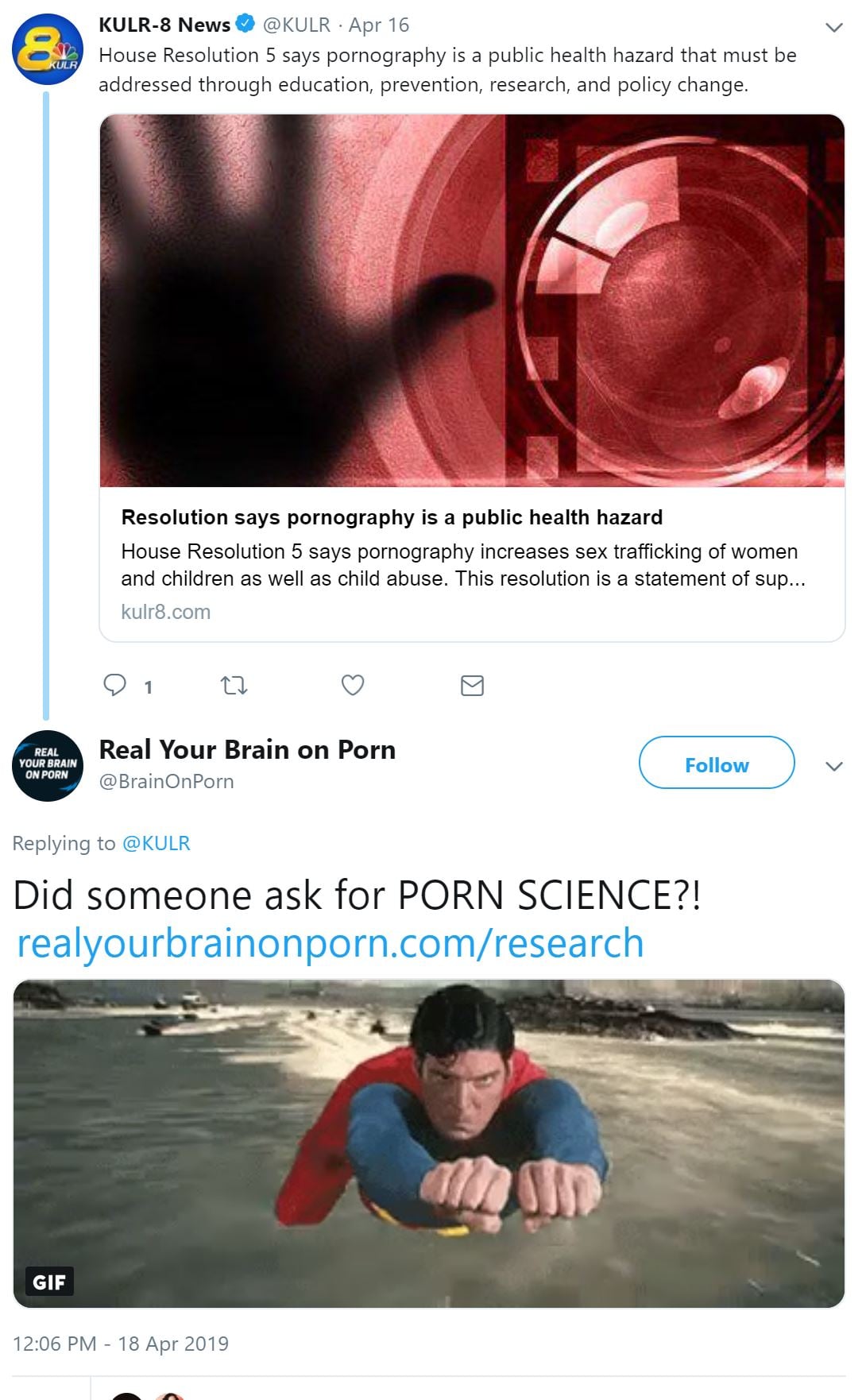Like the KULR-8 News tweet
This screenshot has height=1400, width=866.
click(353, 685)
